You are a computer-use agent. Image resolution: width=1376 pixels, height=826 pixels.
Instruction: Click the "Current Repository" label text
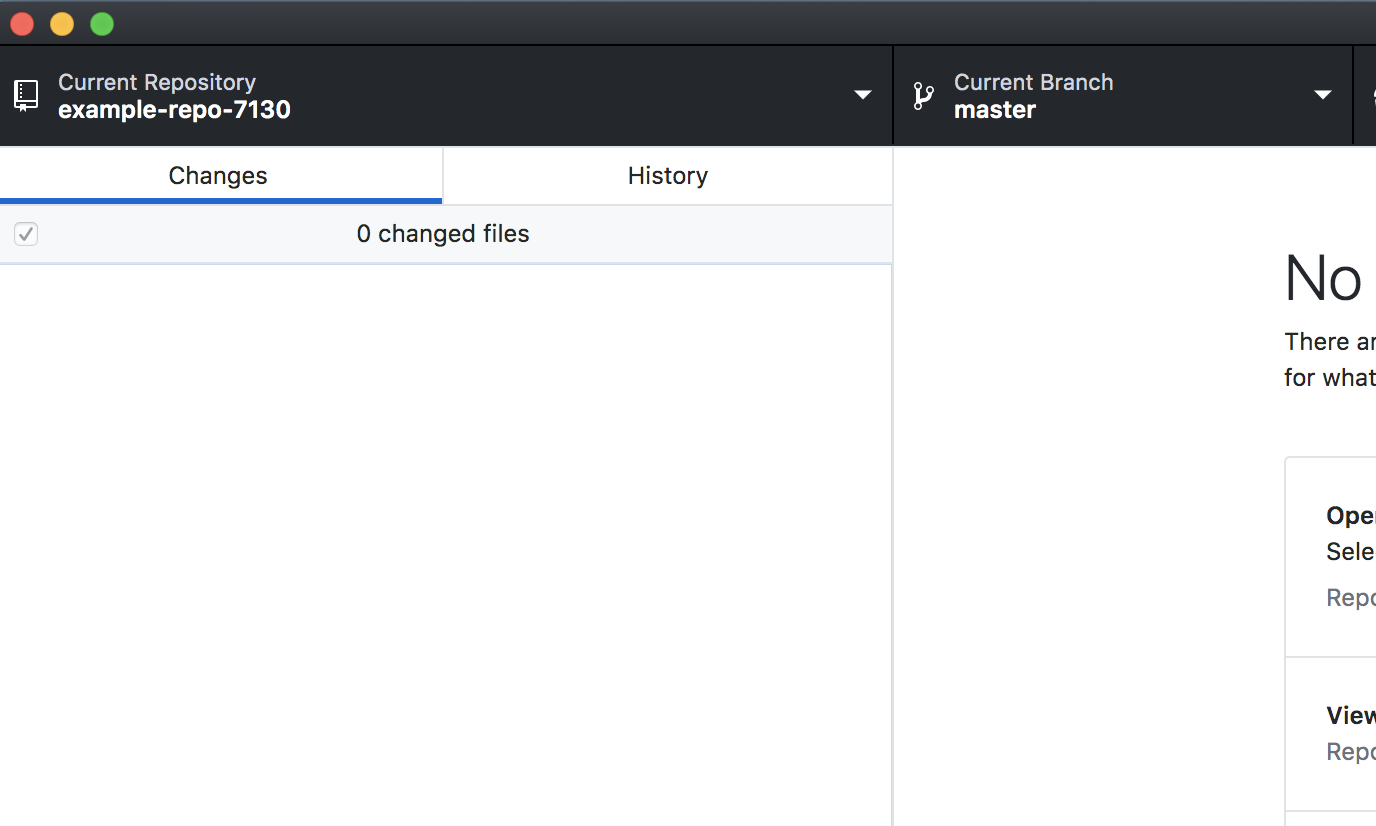[157, 82]
